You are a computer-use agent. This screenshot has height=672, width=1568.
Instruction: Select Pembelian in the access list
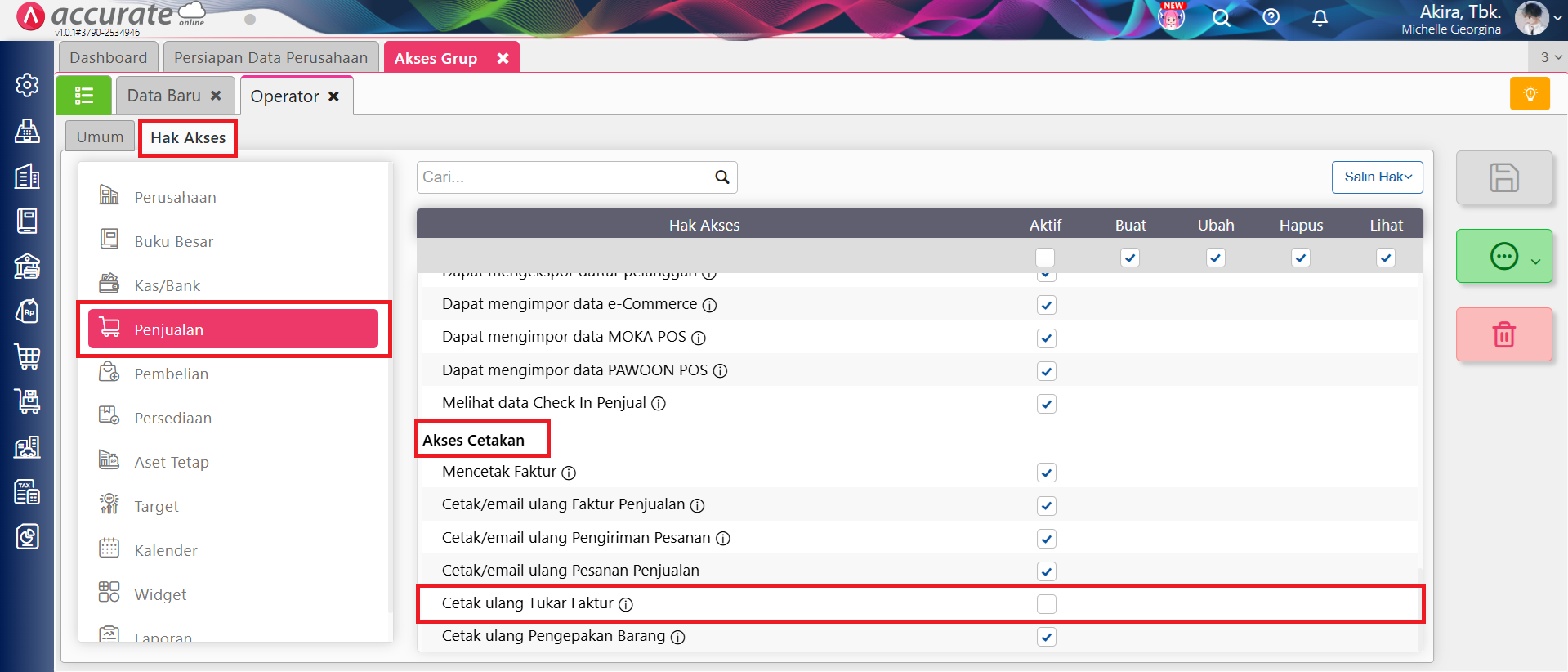(171, 374)
